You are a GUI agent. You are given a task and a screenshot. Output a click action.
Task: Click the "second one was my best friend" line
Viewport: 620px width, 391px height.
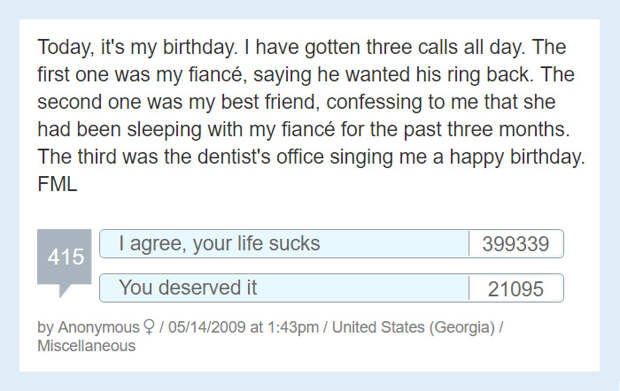[297, 102]
